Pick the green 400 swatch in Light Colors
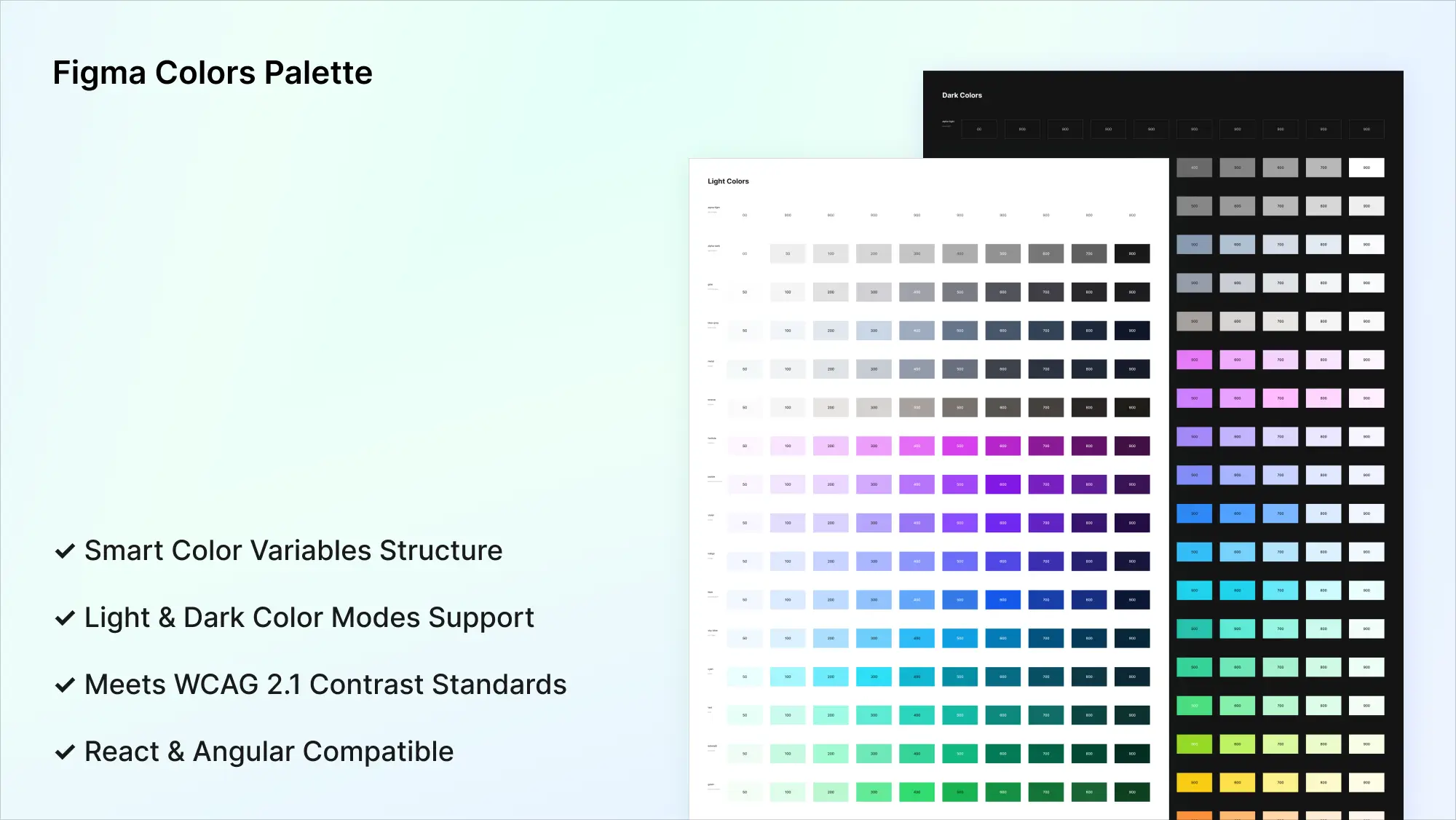Screen dimensions: 1456x820 click(x=917, y=792)
